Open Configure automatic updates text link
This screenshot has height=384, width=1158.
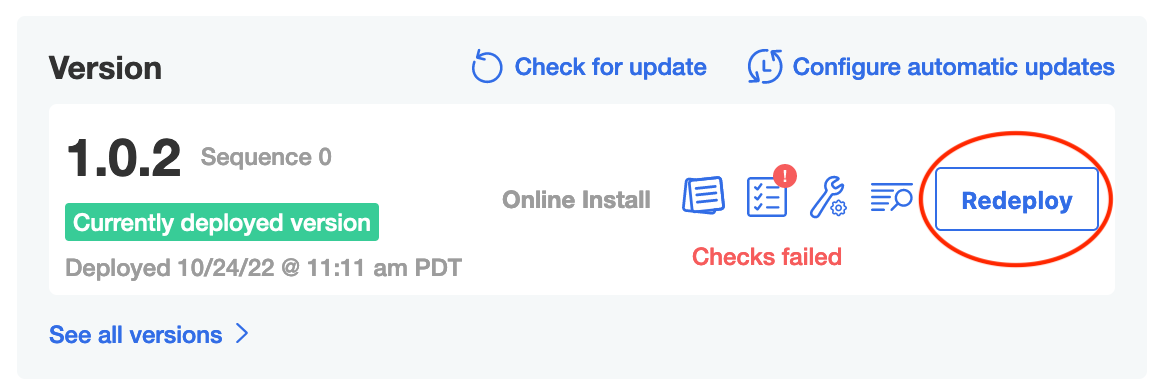pos(953,67)
